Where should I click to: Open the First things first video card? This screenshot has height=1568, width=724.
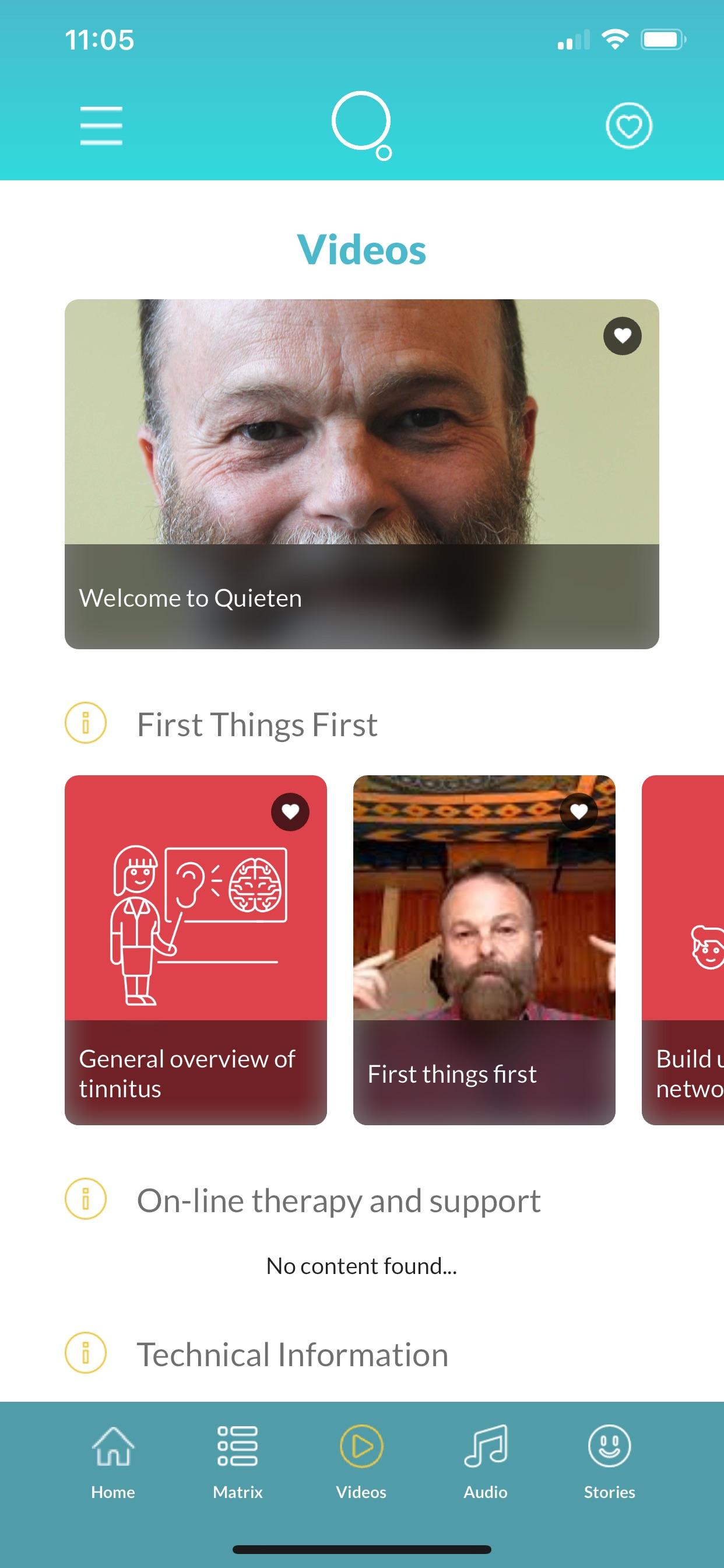point(484,950)
